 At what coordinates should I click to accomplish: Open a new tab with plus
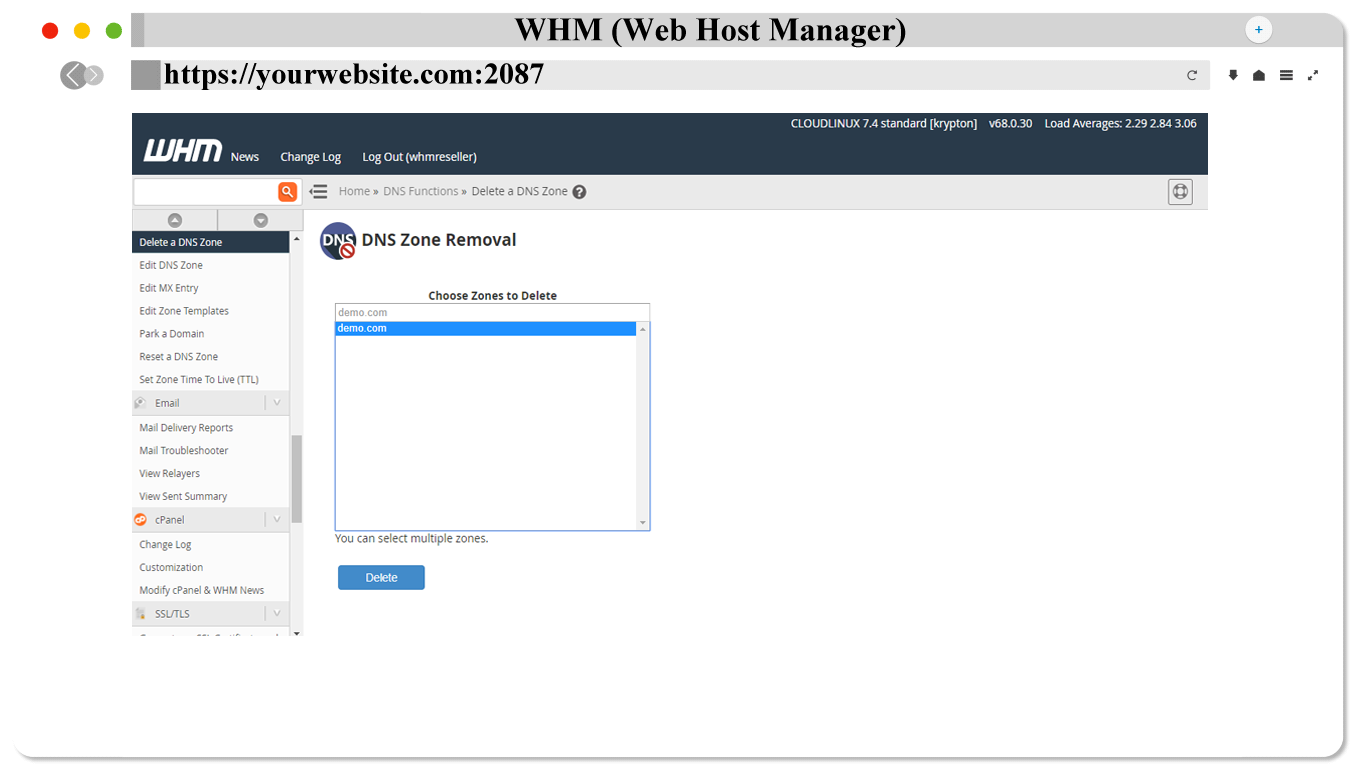pyautogui.click(x=1259, y=30)
